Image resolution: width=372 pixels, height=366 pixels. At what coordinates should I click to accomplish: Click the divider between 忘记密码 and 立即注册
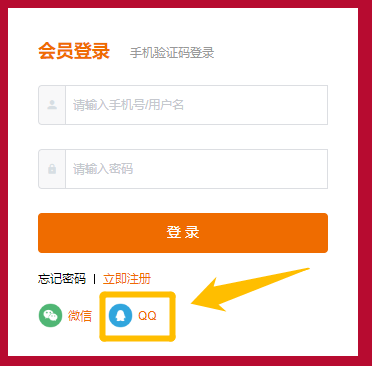95,279
